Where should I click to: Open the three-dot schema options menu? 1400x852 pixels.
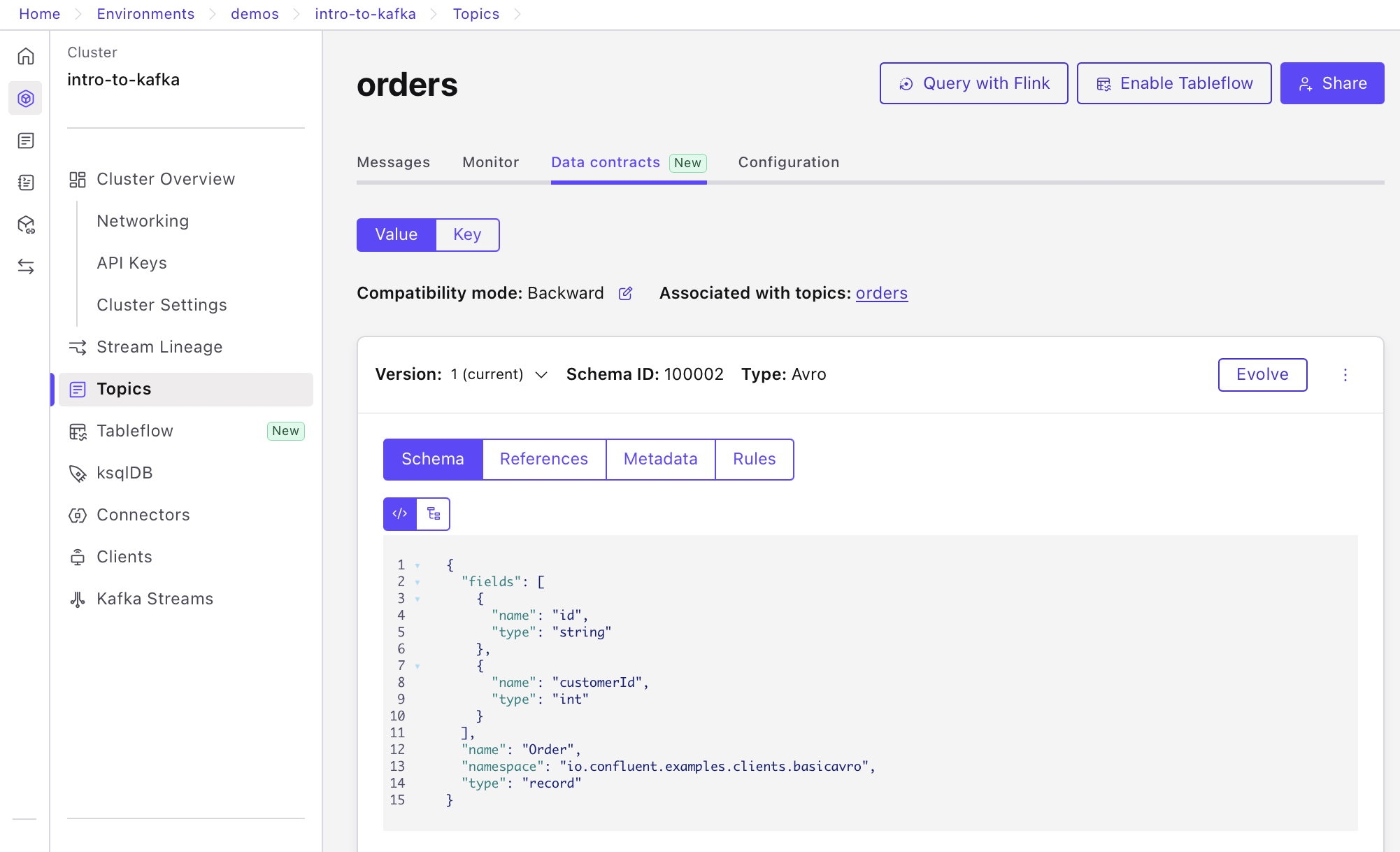pyautogui.click(x=1345, y=375)
